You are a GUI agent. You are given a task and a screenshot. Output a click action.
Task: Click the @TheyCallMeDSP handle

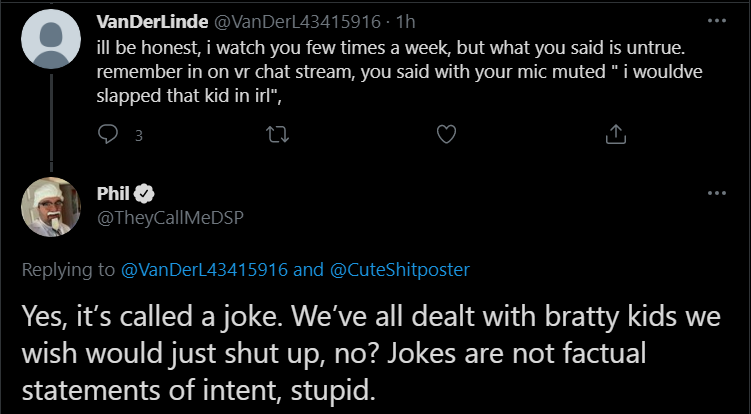(170, 218)
